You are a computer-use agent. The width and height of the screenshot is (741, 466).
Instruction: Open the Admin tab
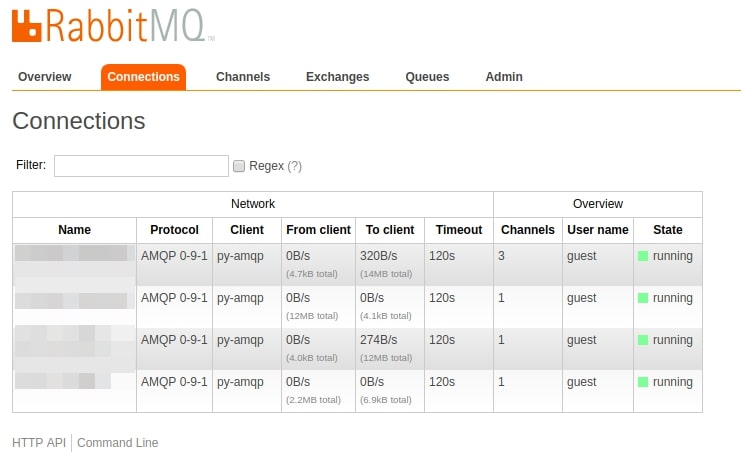[504, 77]
